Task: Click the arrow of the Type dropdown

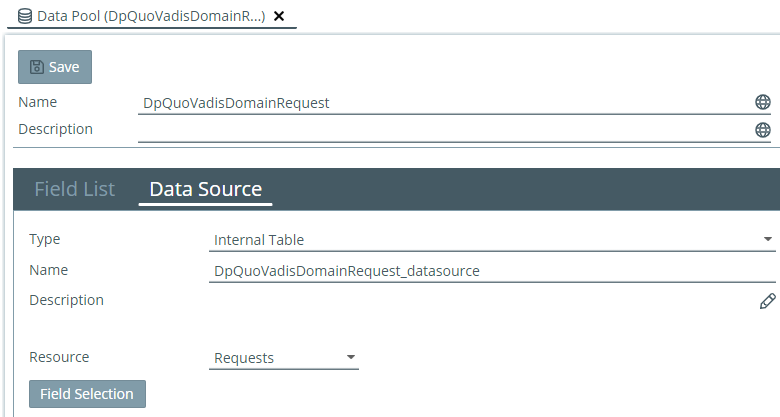Action: (x=767, y=240)
